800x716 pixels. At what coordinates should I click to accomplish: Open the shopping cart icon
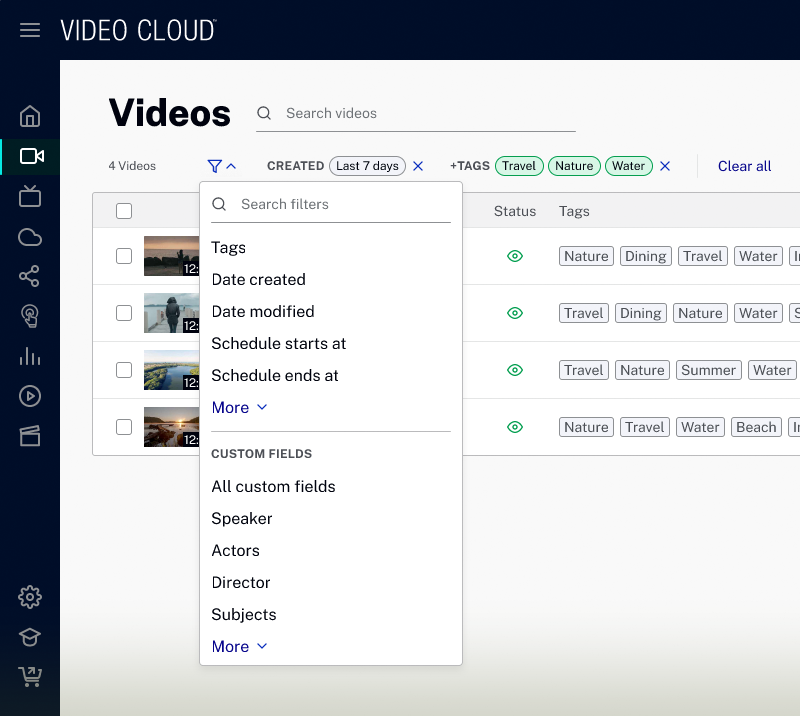pyautogui.click(x=30, y=677)
